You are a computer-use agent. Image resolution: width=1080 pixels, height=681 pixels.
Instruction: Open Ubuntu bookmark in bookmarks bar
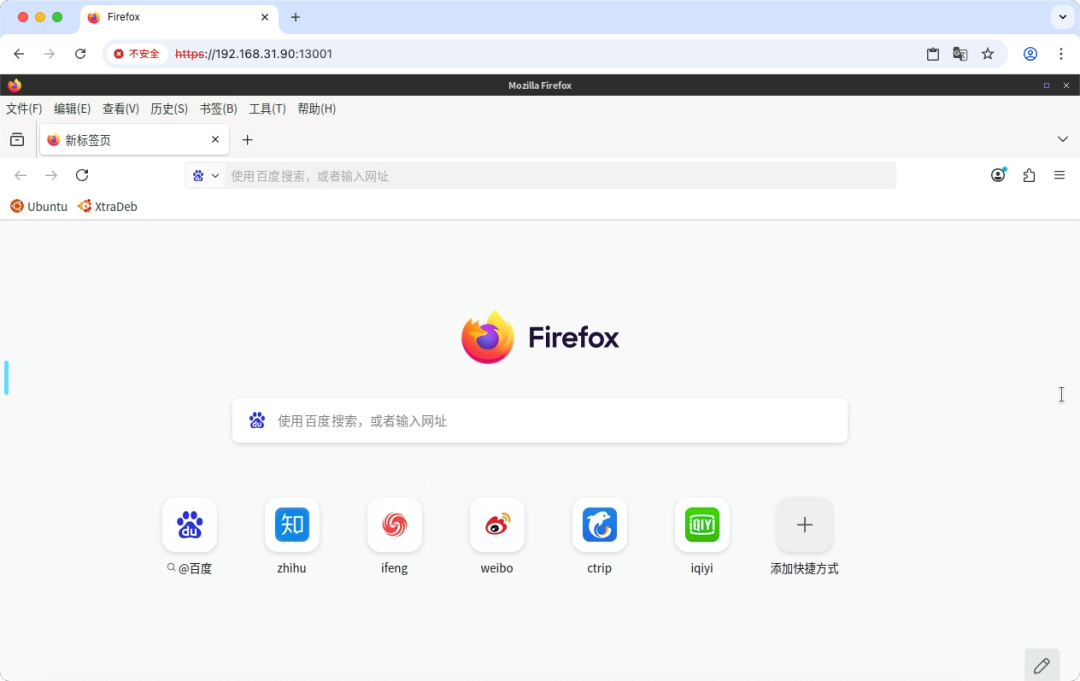tap(39, 207)
